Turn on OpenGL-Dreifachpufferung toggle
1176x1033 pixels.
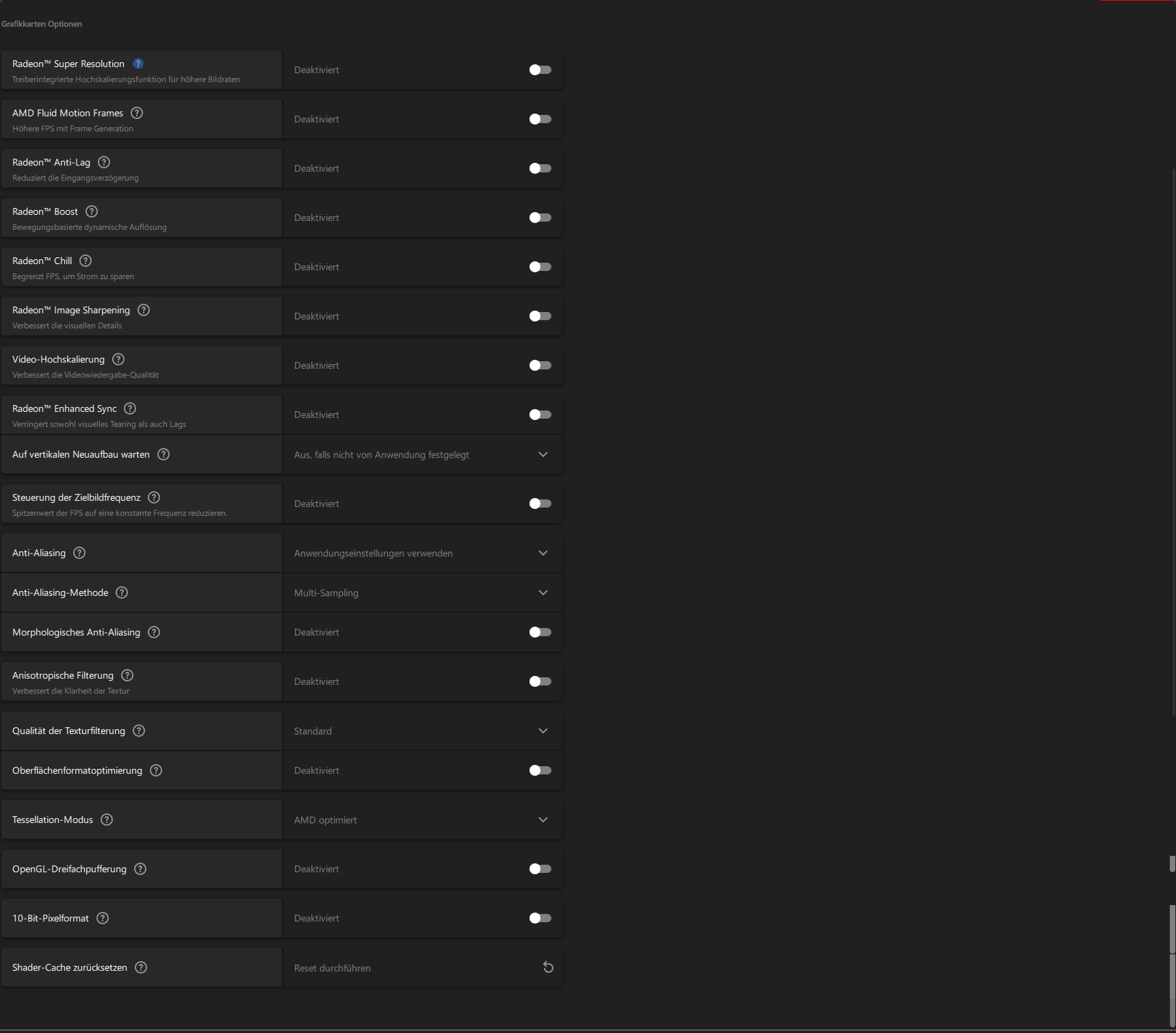click(x=540, y=869)
